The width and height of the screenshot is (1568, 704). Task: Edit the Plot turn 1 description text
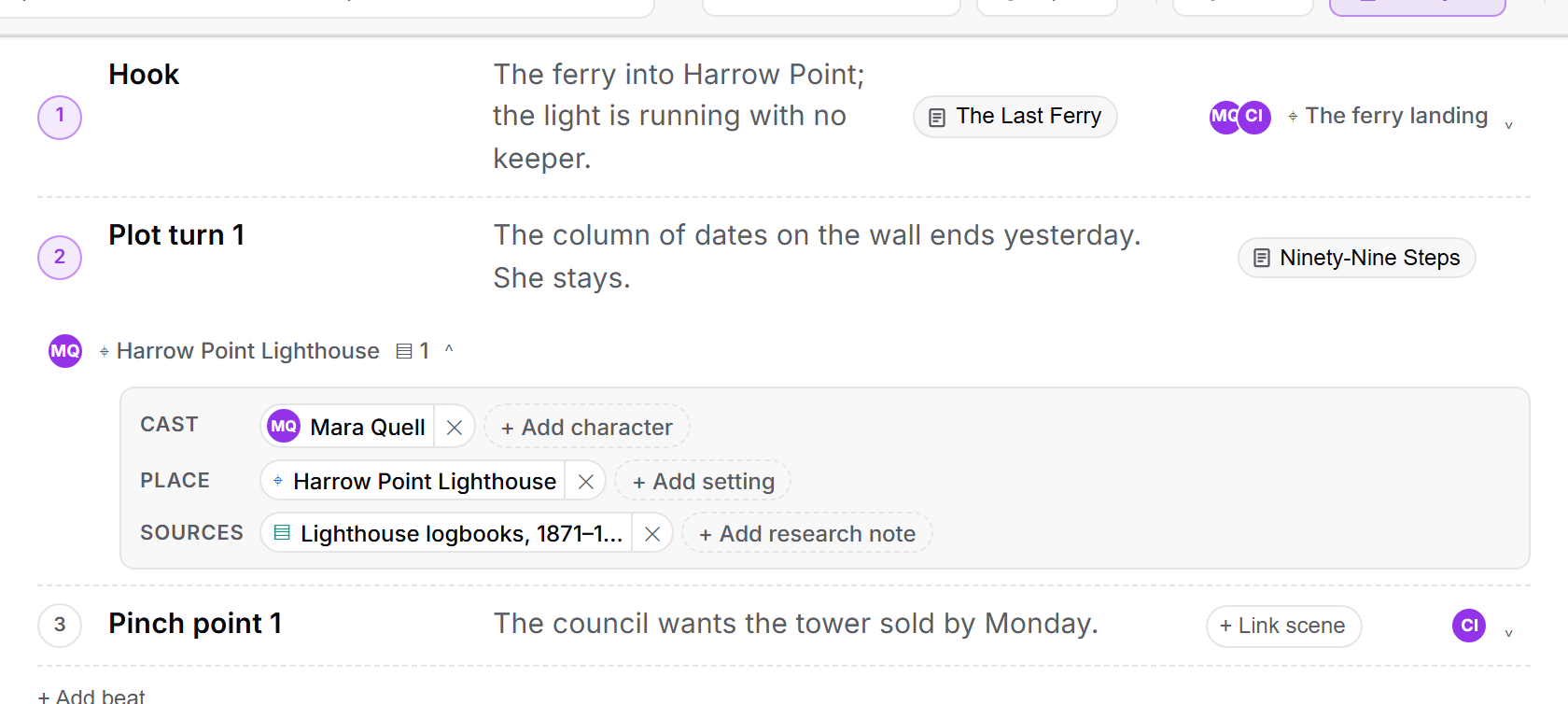(x=818, y=257)
